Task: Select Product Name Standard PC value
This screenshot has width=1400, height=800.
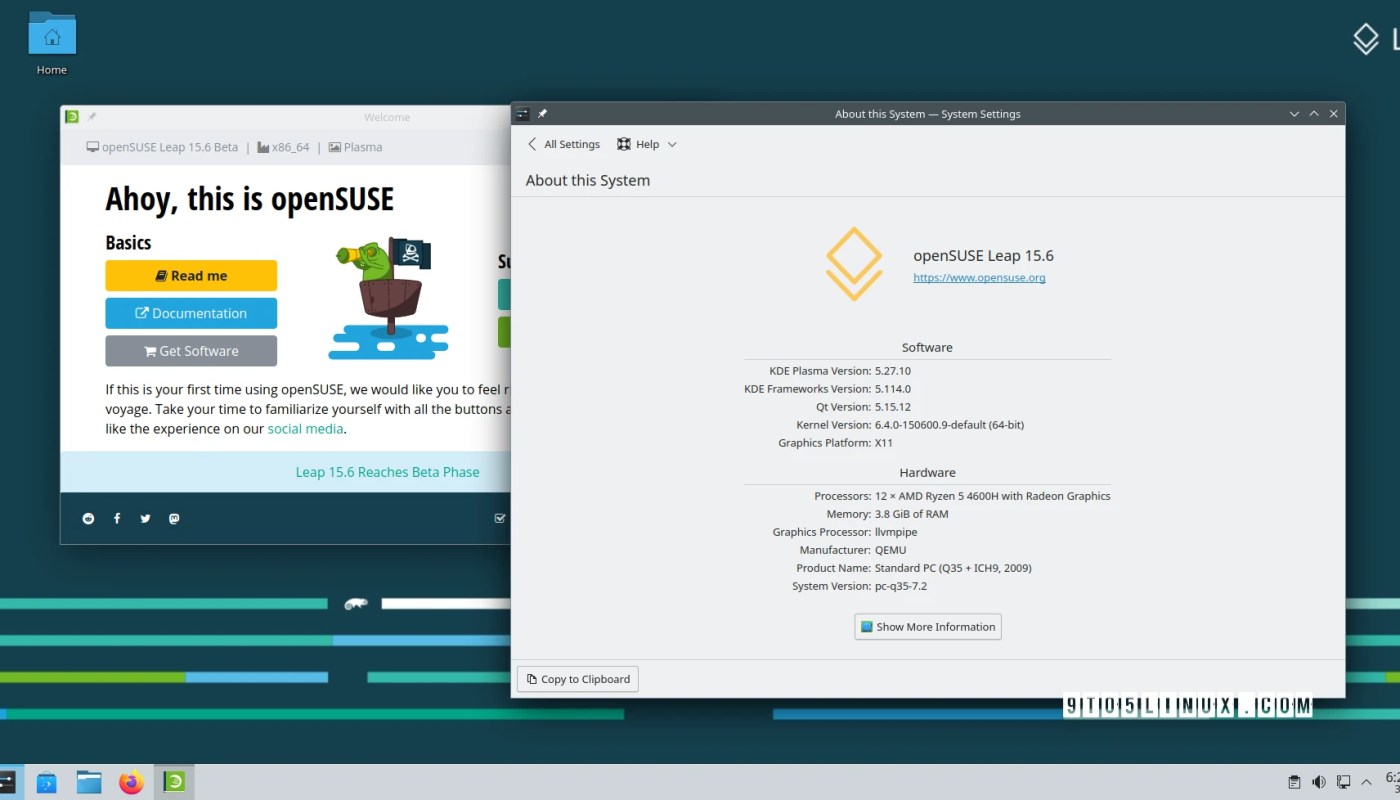Action: click(953, 568)
